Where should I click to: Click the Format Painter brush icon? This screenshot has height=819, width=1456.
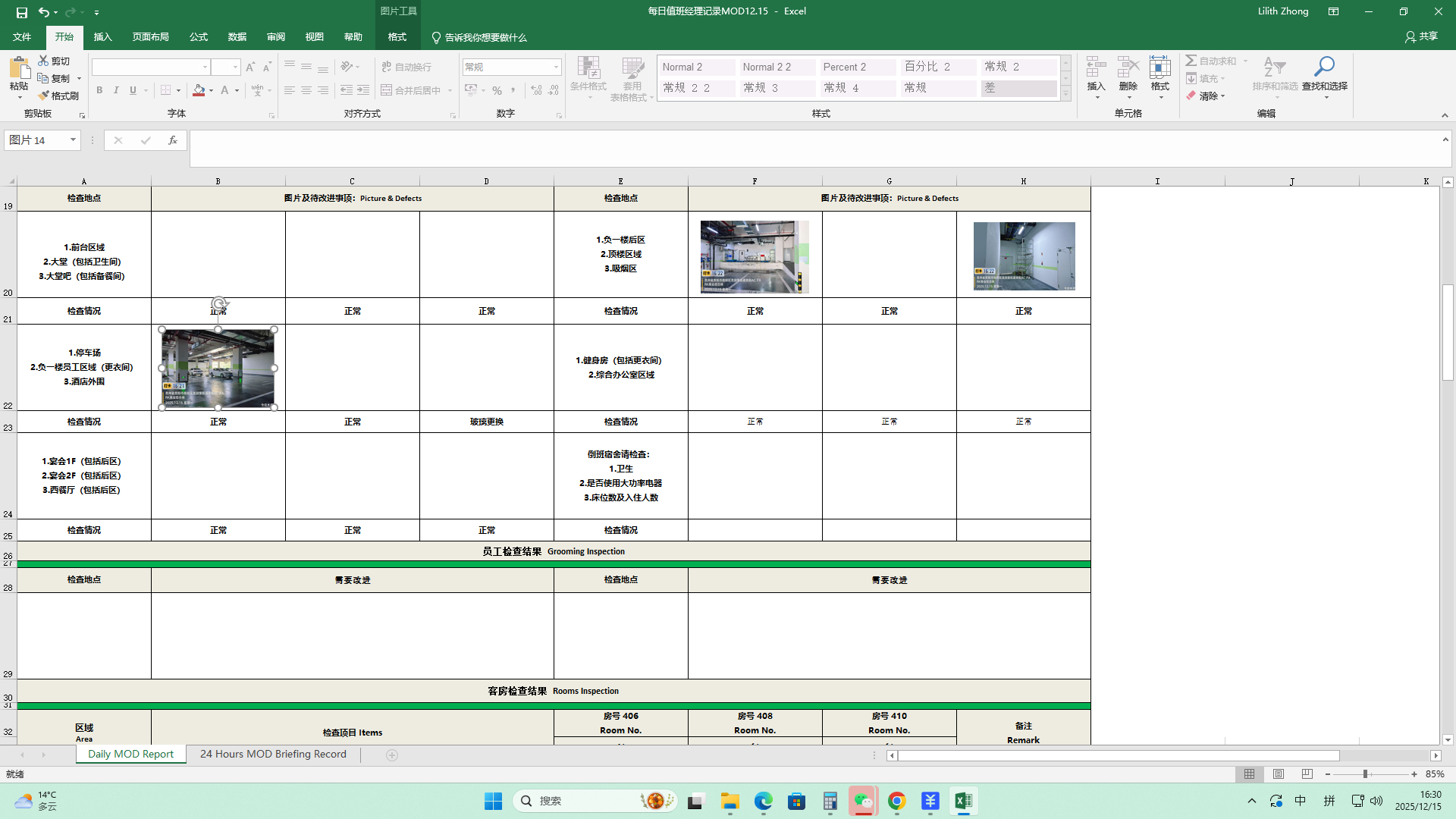(44, 96)
